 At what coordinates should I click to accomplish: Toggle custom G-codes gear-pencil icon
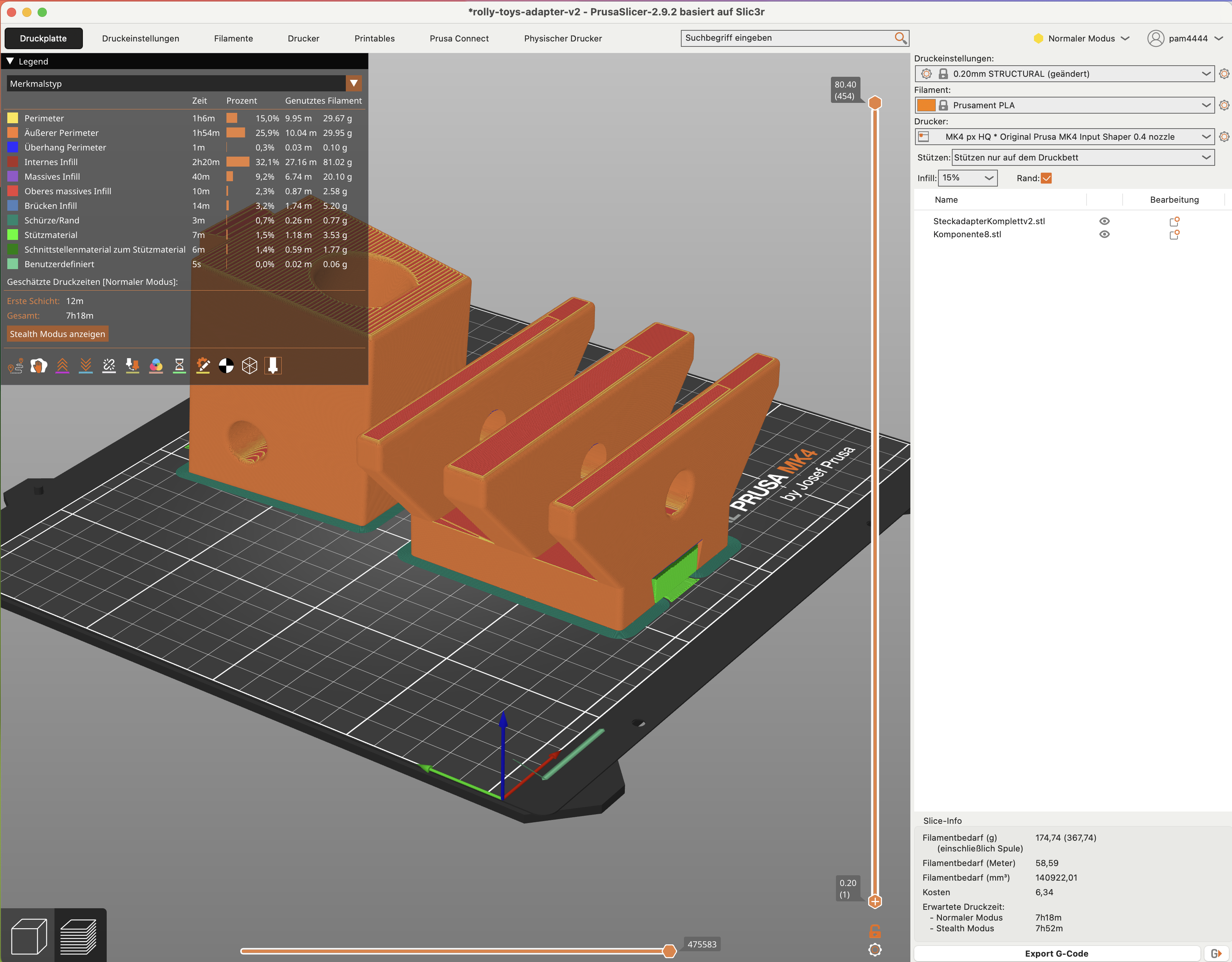[203, 366]
